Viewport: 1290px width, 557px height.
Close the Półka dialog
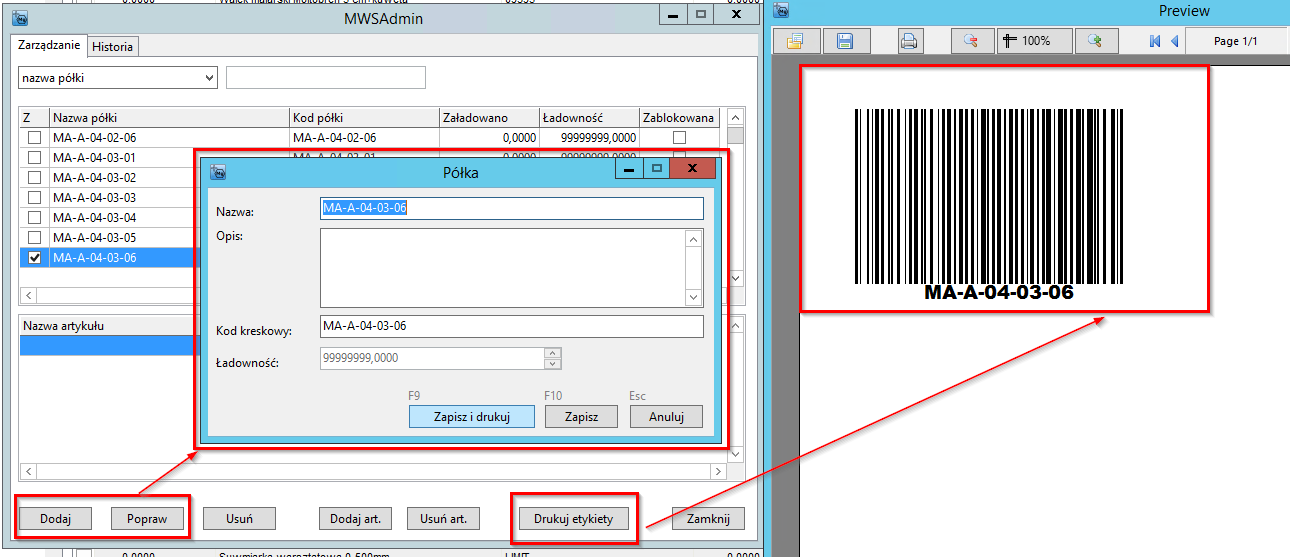tap(691, 169)
